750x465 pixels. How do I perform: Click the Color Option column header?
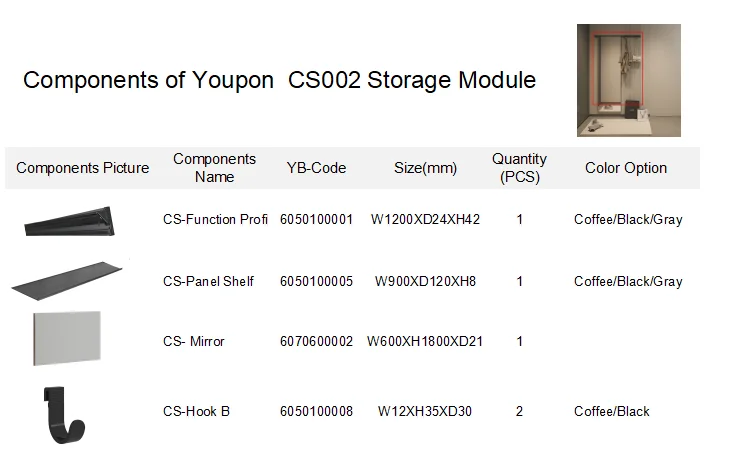626,168
